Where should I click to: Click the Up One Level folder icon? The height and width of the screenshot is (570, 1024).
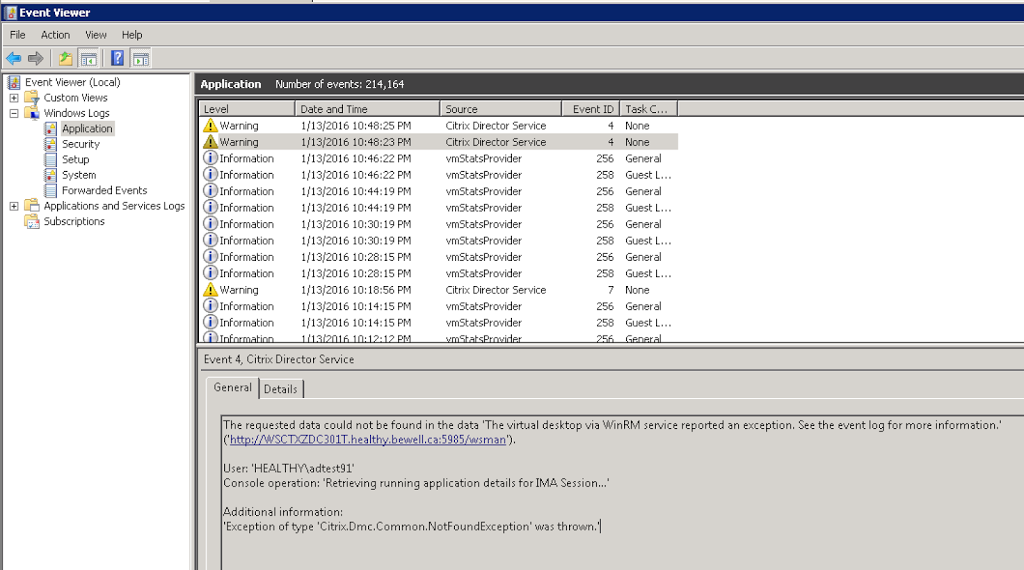66,59
